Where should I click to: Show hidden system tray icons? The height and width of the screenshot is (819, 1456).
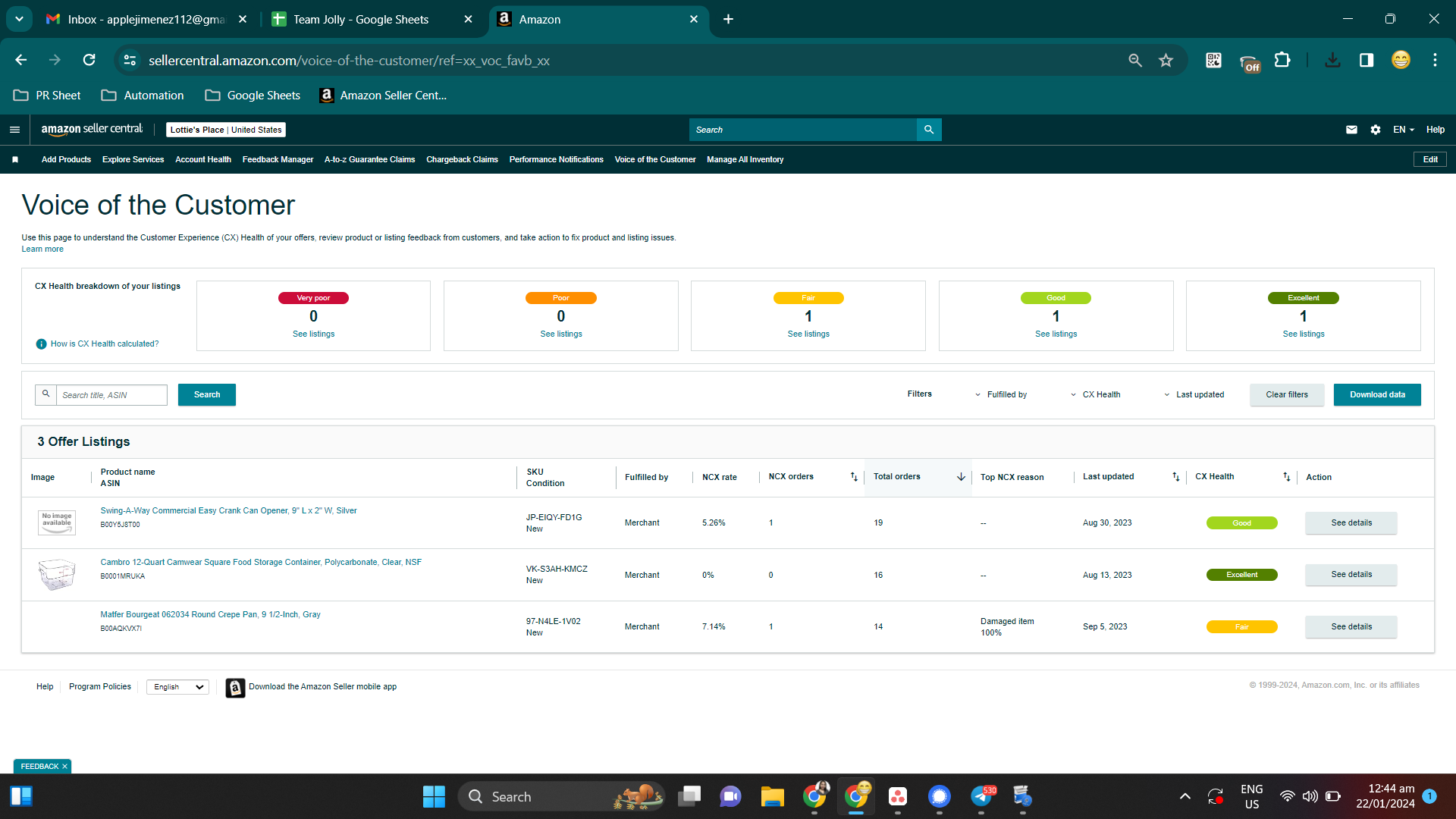1185,796
